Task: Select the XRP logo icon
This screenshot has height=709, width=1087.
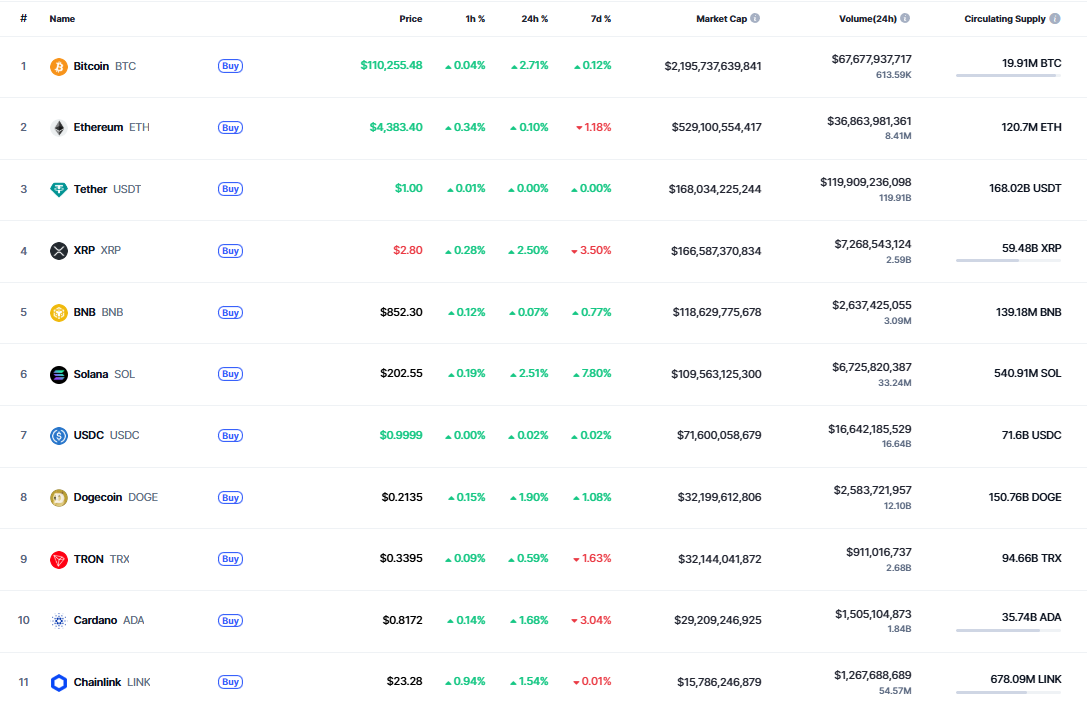Action: pos(59,250)
